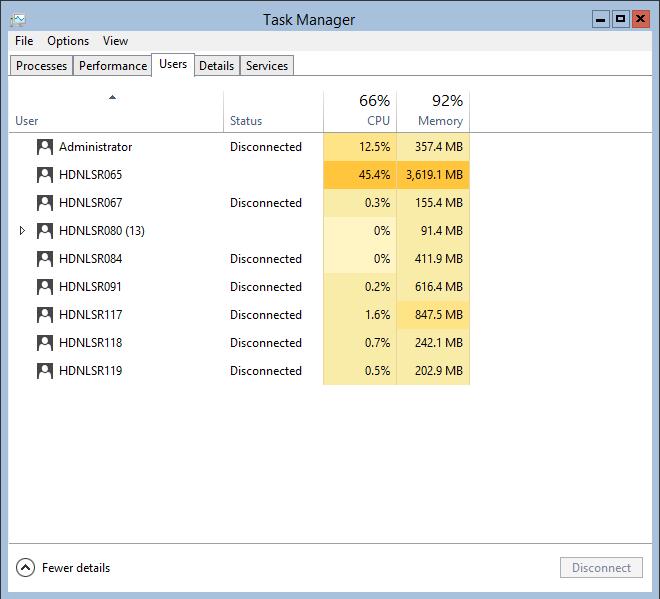This screenshot has width=660, height=599.
Task: Click the HDNLSR119 user avatar icon
Action: [x=44, y=371]
